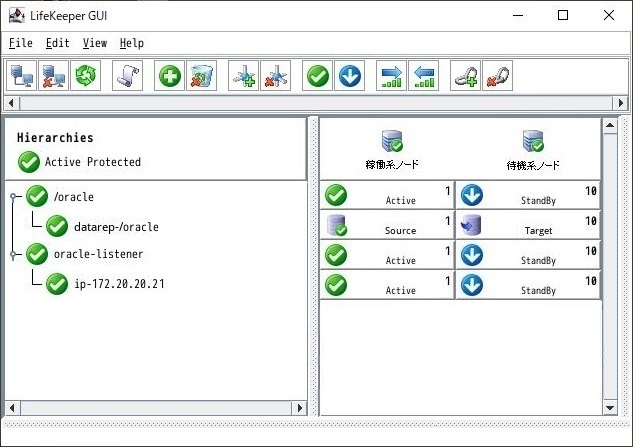Viewport: 633px width, 447px height.
Task: Click the green plus Create Resource Hierarchy icon
Action: click(x=170, y=76)
